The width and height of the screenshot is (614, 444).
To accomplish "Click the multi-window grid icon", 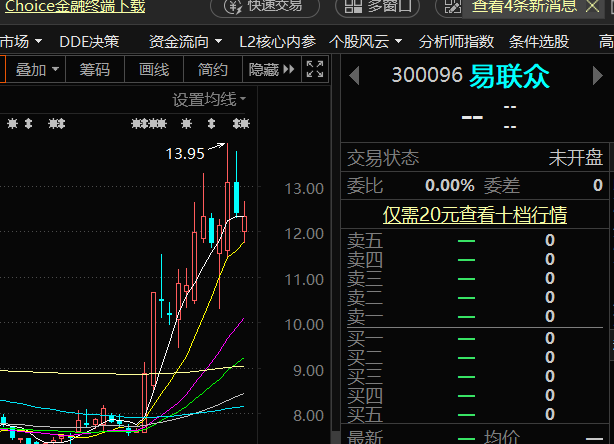I will click(353, 6).
